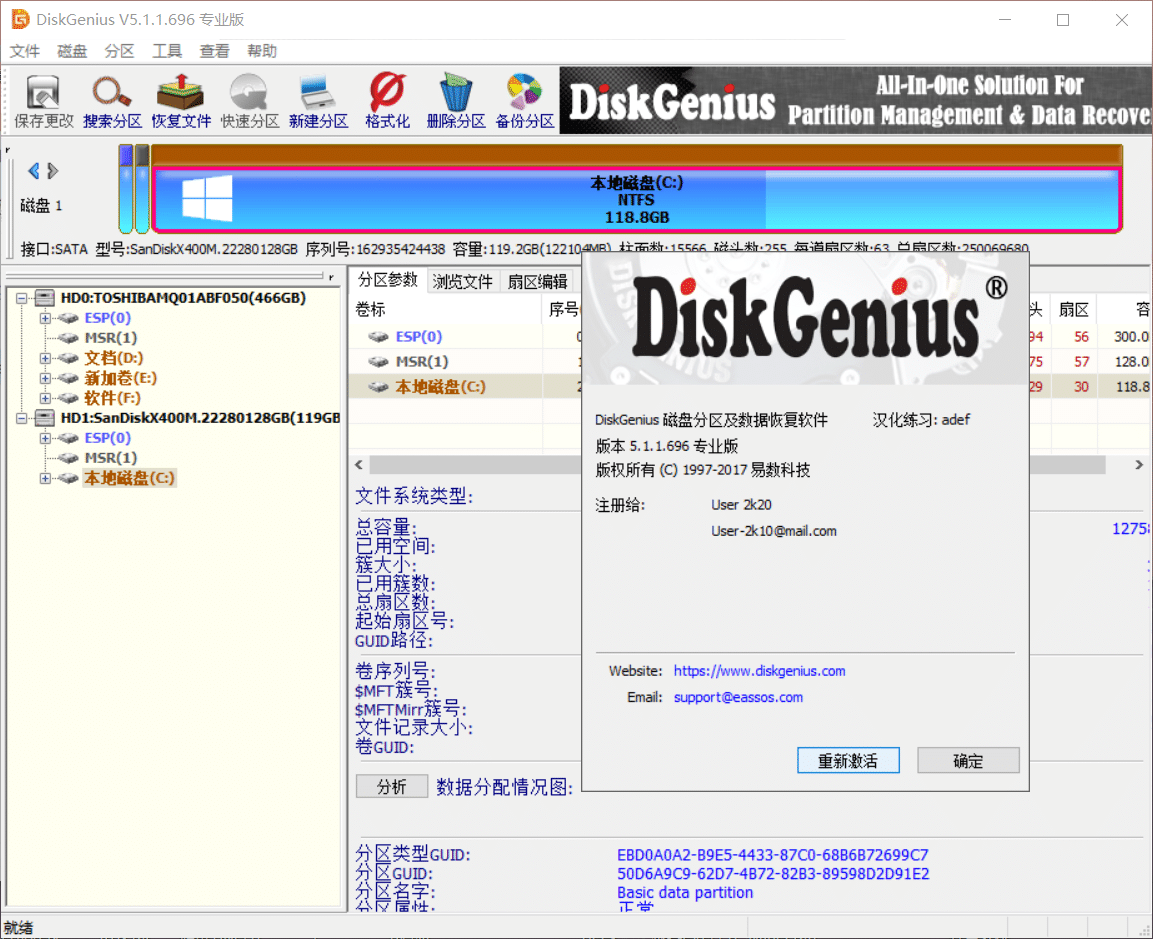The height and width of the screenshot is (939, 1153).
Task: Switch to the 扇区编辑 tab
Action: tap(538, 281)
